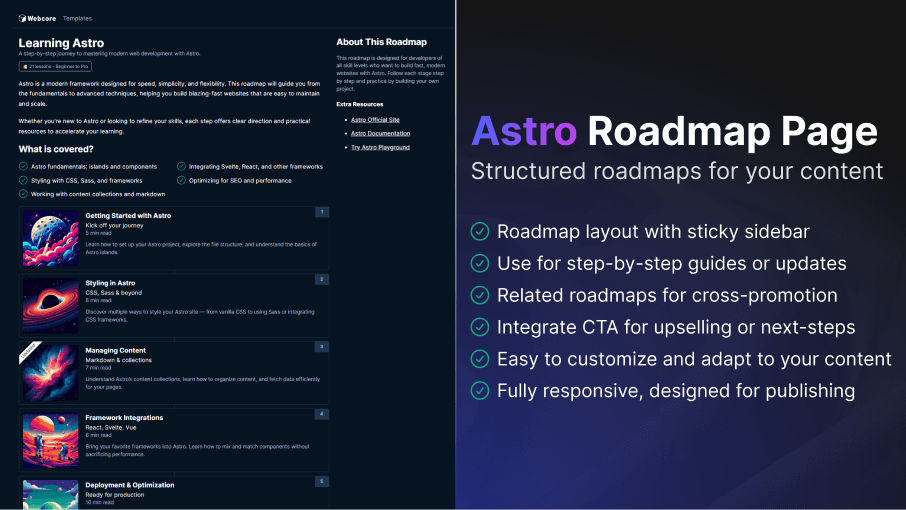
Task: Open the Managing Content nebula thumbnail
Action: point(50,371)
